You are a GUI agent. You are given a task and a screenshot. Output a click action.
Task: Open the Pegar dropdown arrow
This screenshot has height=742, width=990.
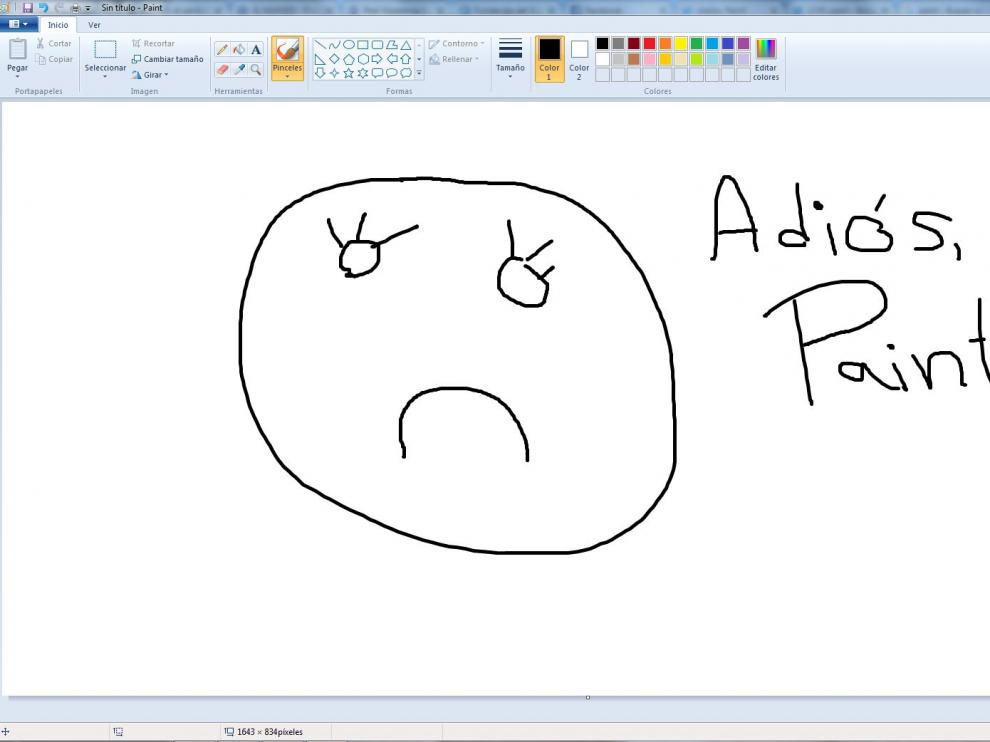[18, 76]
